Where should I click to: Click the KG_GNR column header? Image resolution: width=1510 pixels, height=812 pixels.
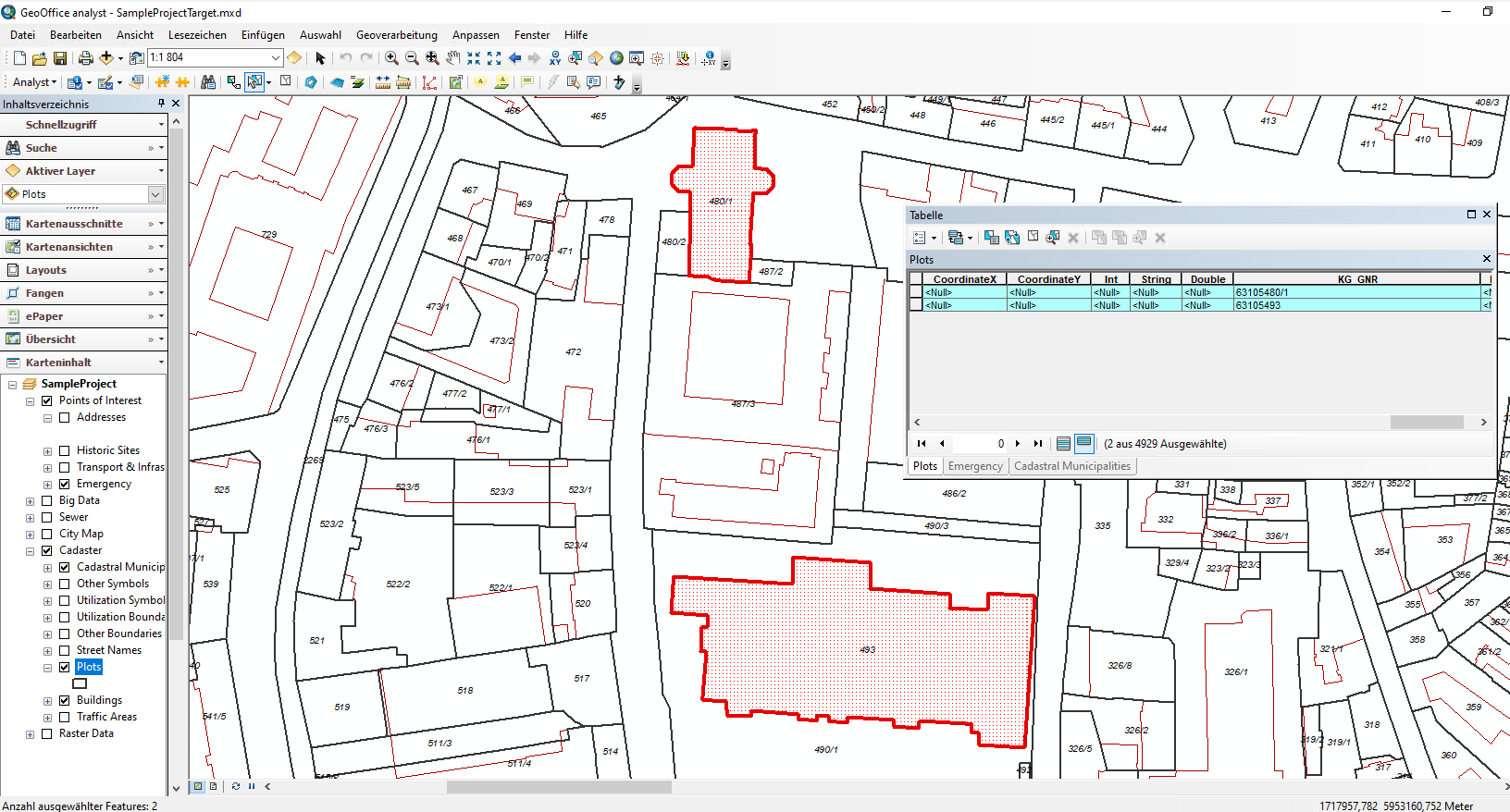(1356, 279)
